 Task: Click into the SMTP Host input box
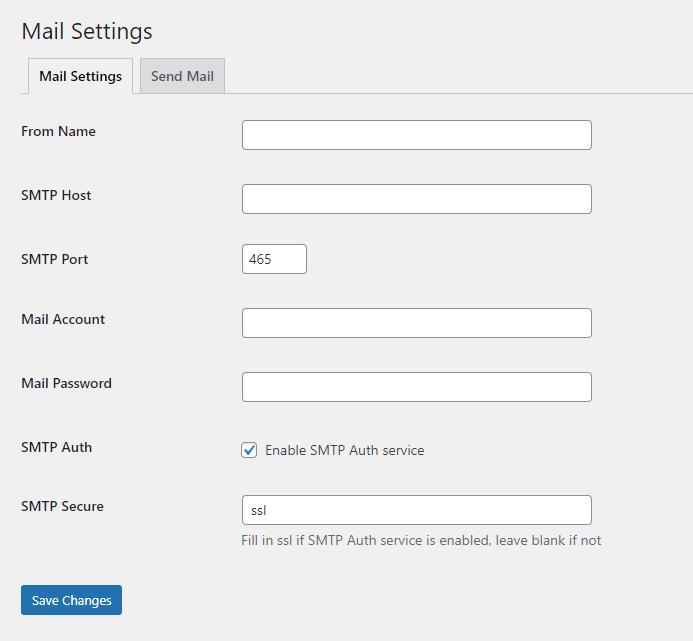pos(417,199)
